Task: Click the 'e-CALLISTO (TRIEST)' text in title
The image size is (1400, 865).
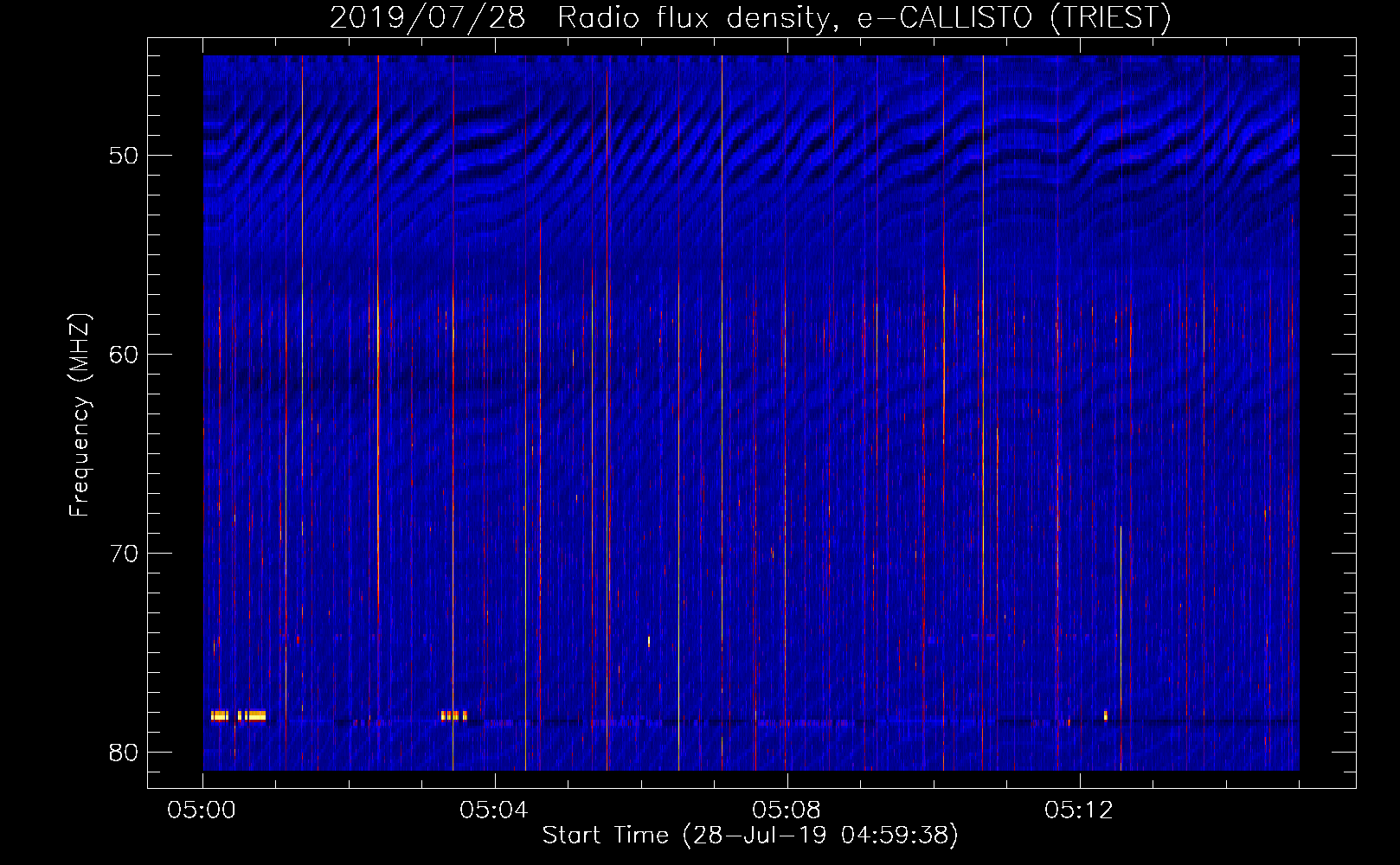Action: click(1014, 18)
